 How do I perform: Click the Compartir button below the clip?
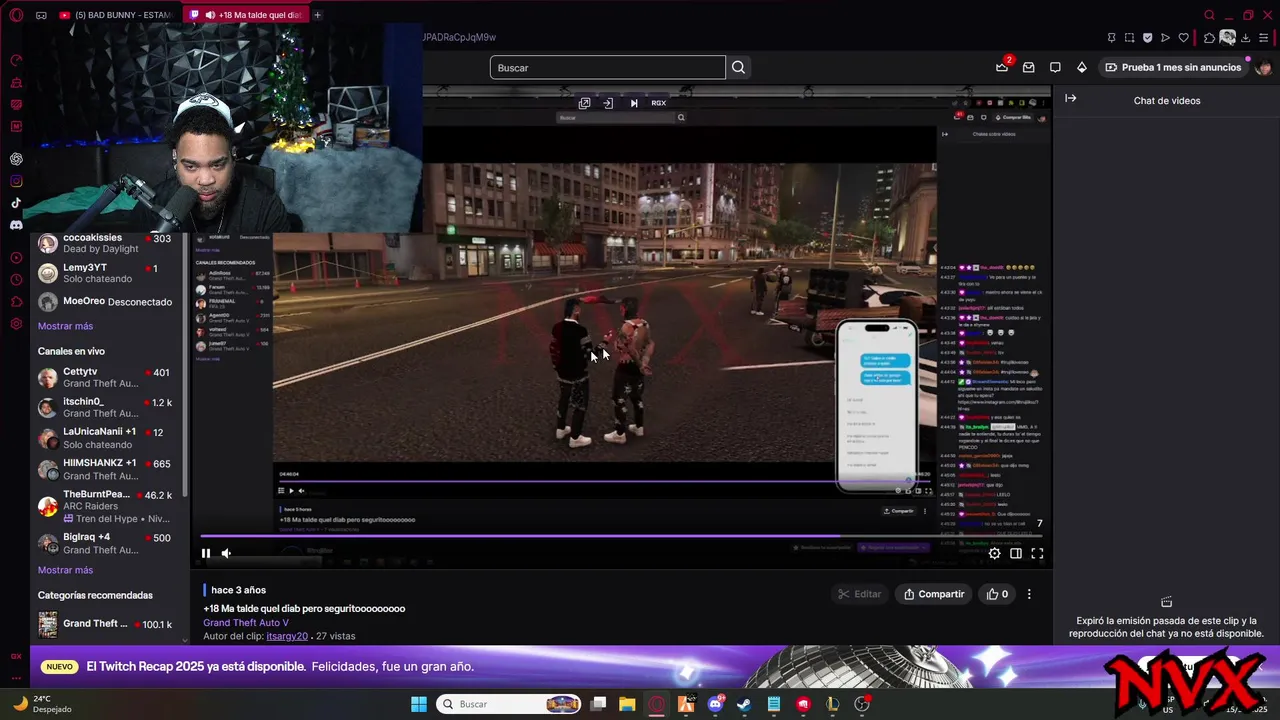pyautogui.click(x=934, y=594)
